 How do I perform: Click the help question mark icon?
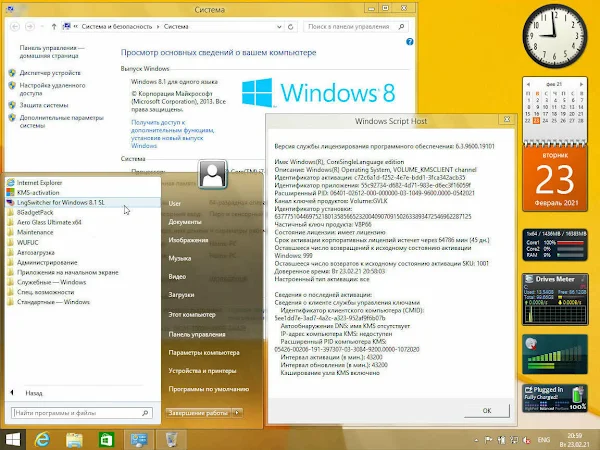pyautogui.click(x=409, y=42)
